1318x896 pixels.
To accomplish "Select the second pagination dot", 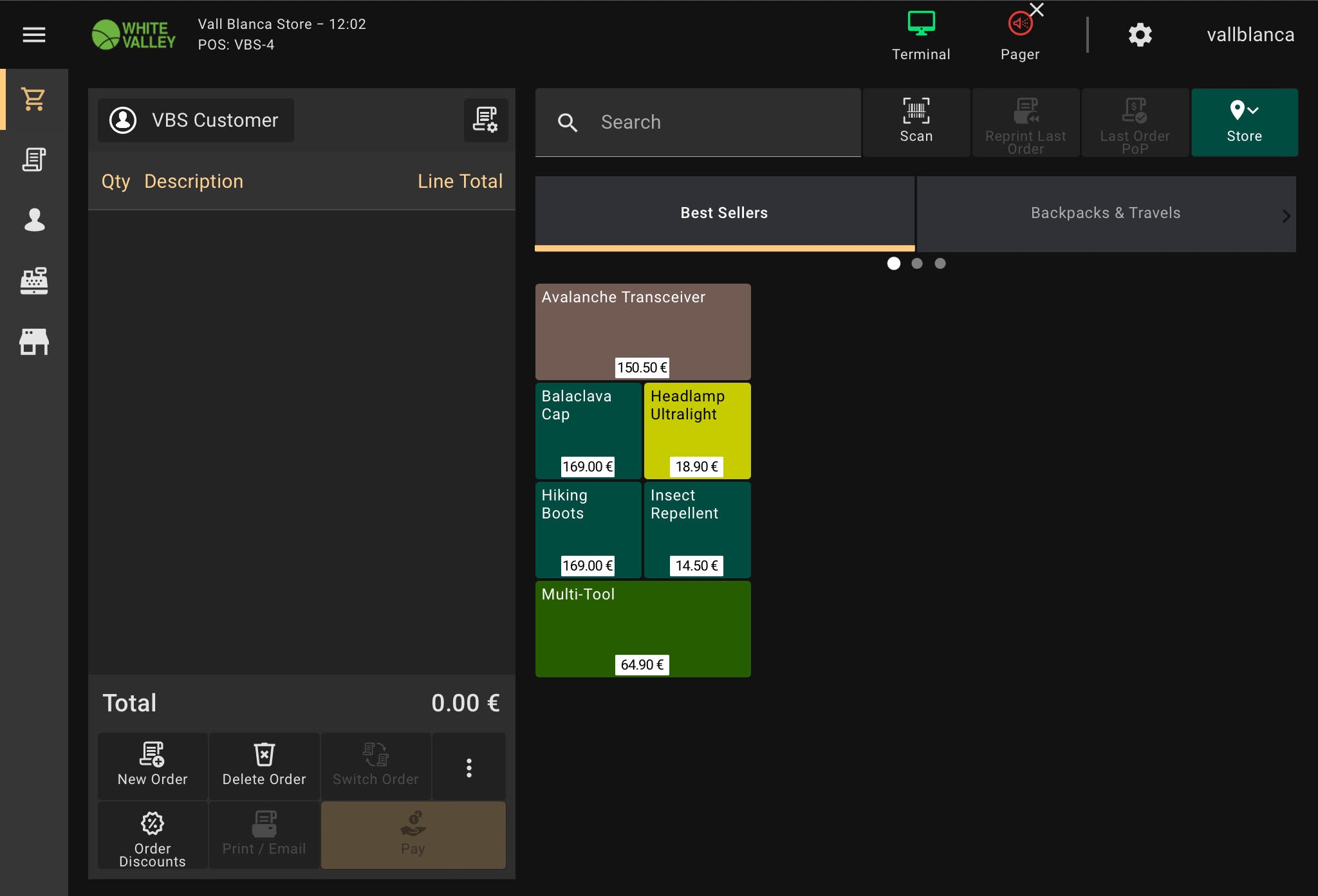I will pyautogui.click(x=917, y=263).
